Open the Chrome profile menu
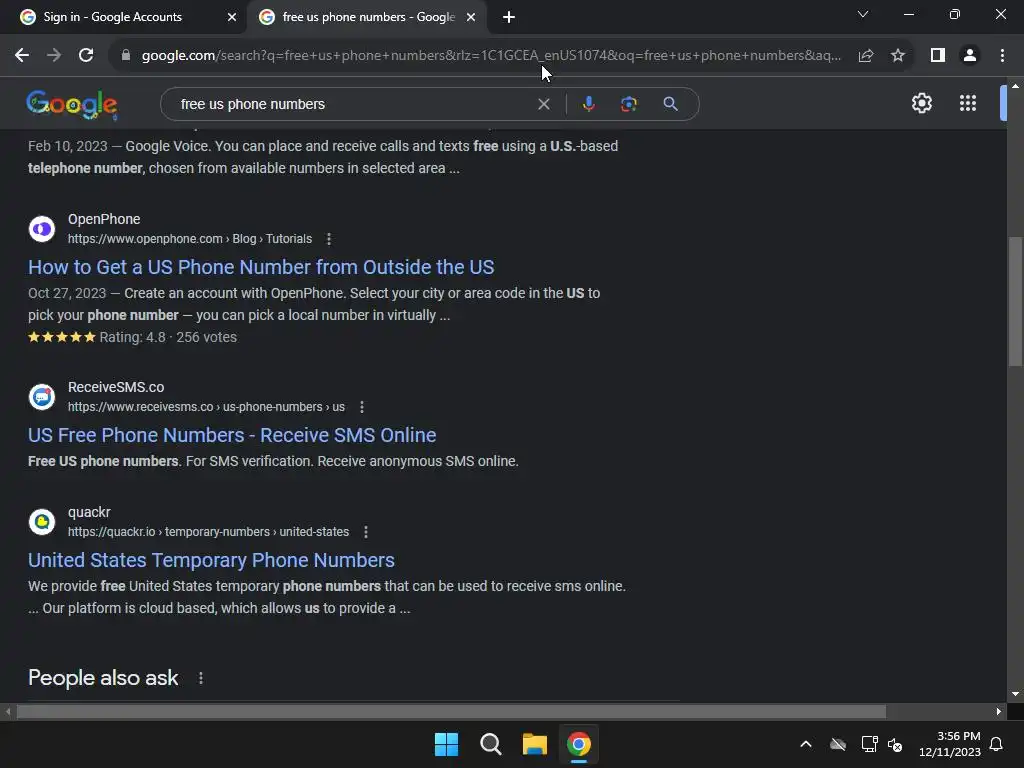 (x=970, y=56)
